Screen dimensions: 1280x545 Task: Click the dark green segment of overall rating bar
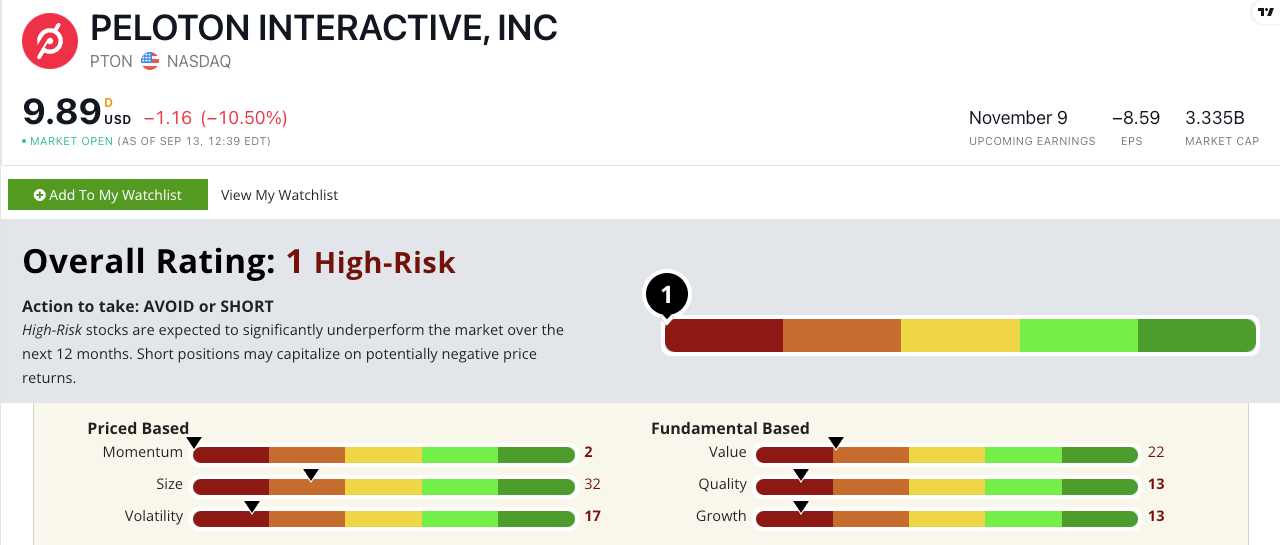pos(1197,335)
